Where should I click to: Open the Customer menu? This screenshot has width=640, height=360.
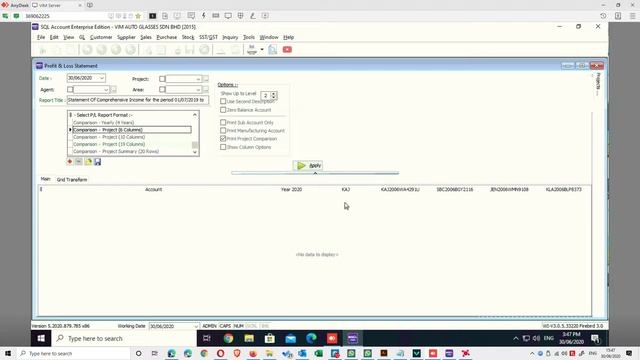point(101,37)
